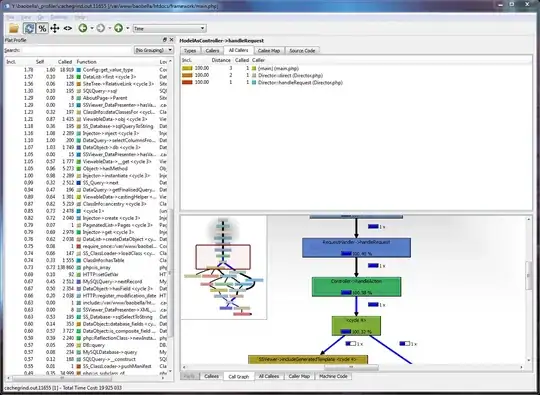Open back history dropdown arrow
540x395 pixels.
[92, 28]
